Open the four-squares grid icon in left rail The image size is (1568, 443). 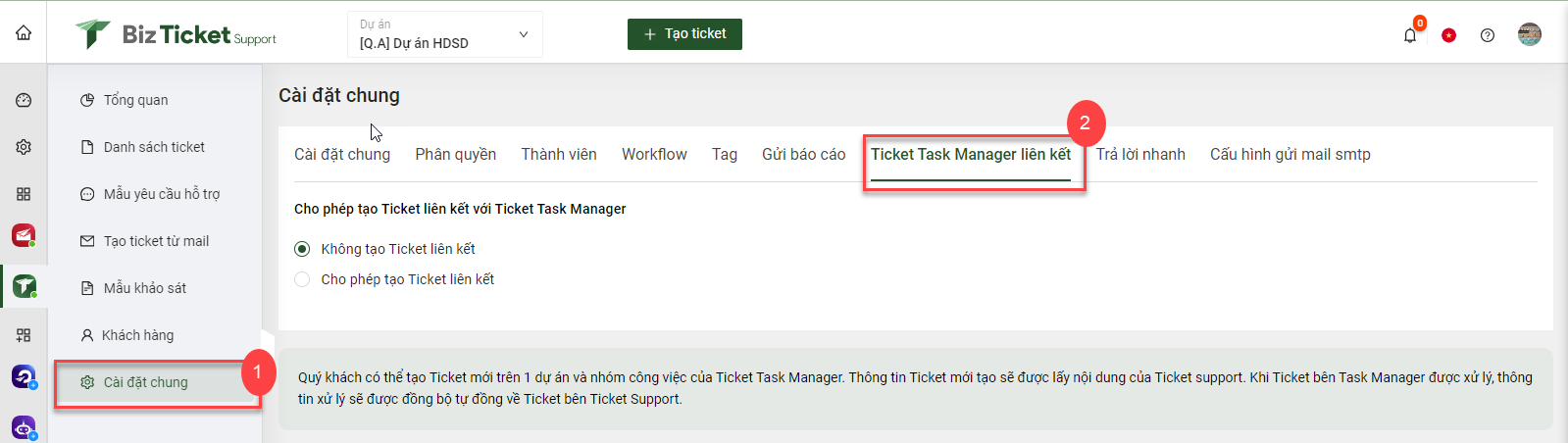(x=24, y=194)
